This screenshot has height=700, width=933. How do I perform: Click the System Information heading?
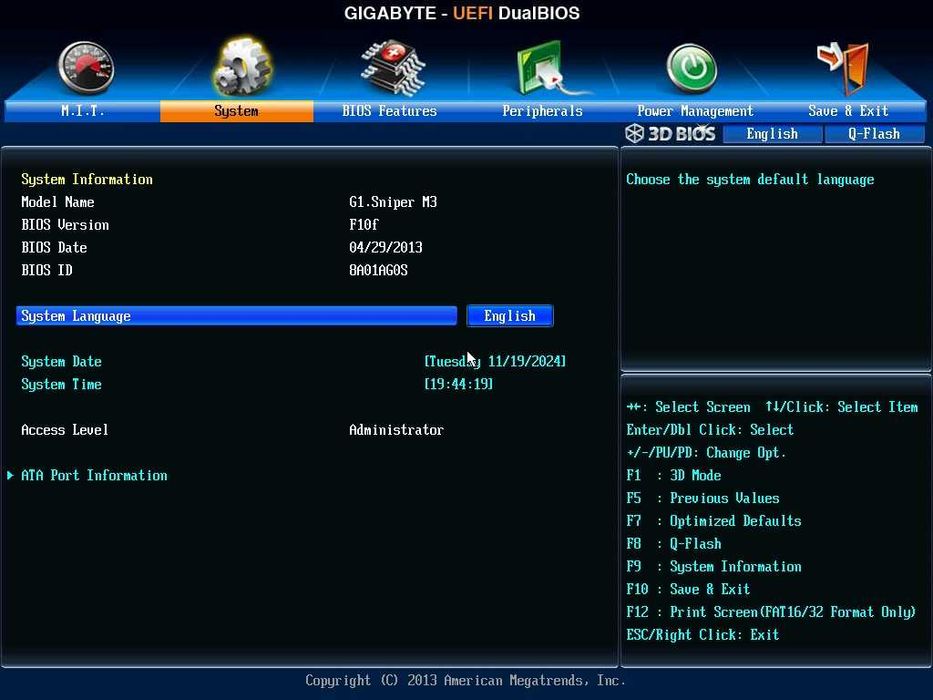point(87,180)
